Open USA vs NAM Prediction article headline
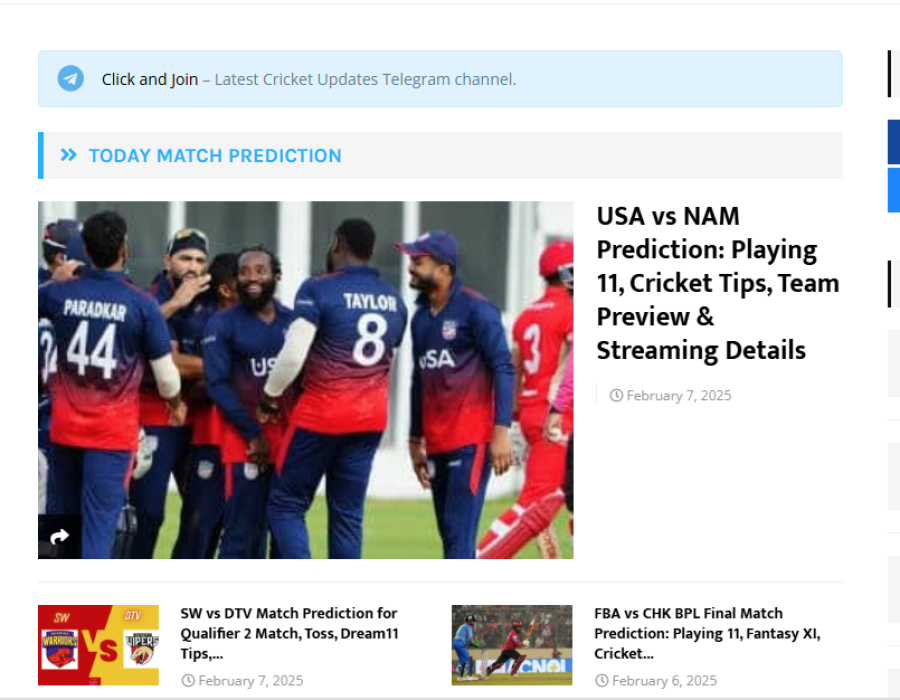Viewport: 900px width, 700px height. [x=717, y=283]
